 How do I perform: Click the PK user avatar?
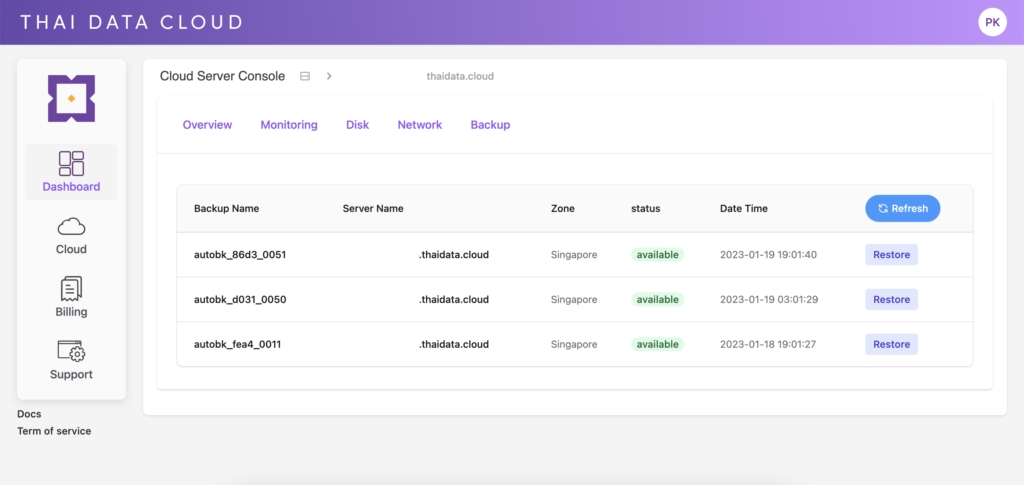click(x=992, y=21)
